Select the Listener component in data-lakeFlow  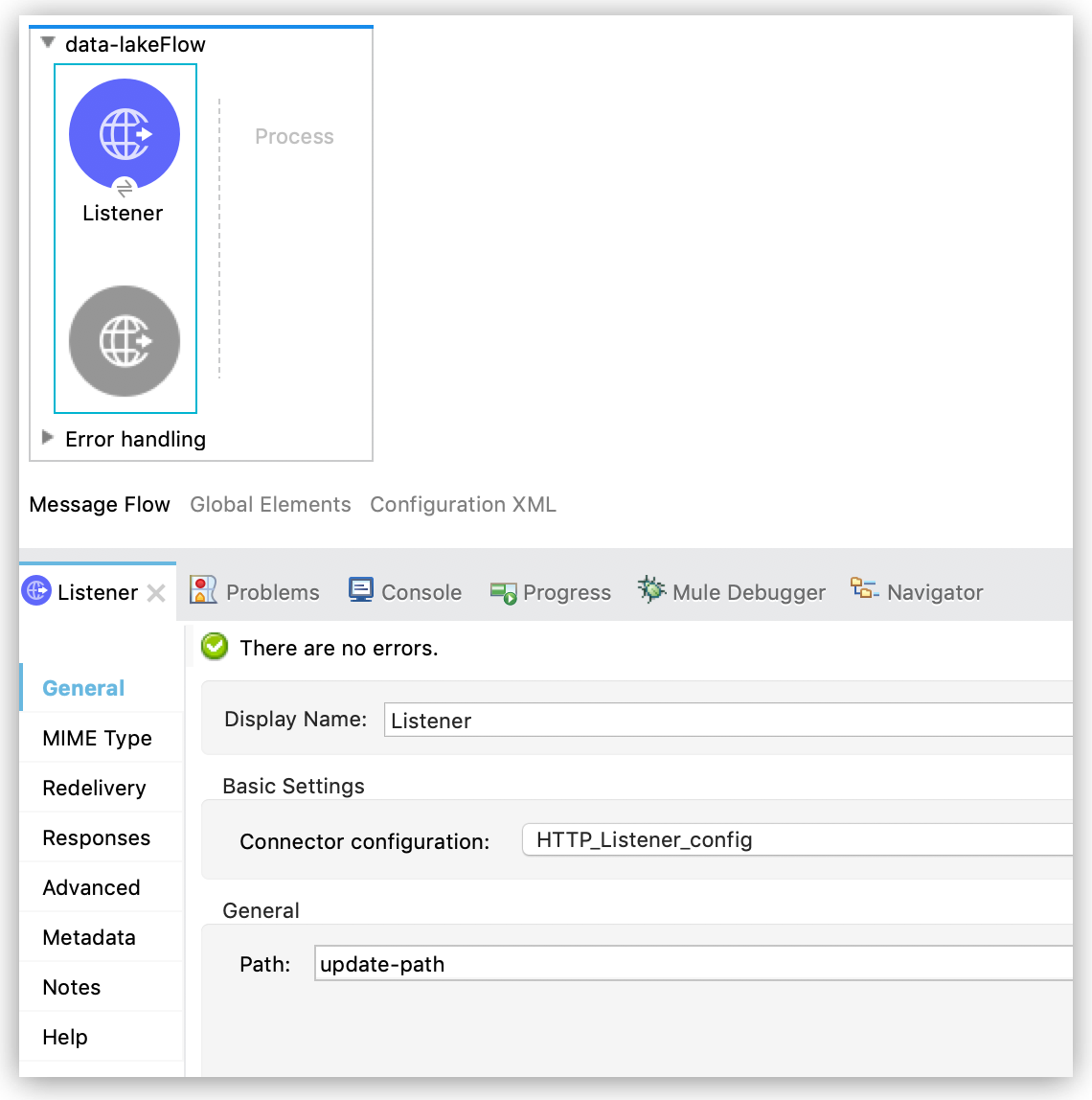124,133
